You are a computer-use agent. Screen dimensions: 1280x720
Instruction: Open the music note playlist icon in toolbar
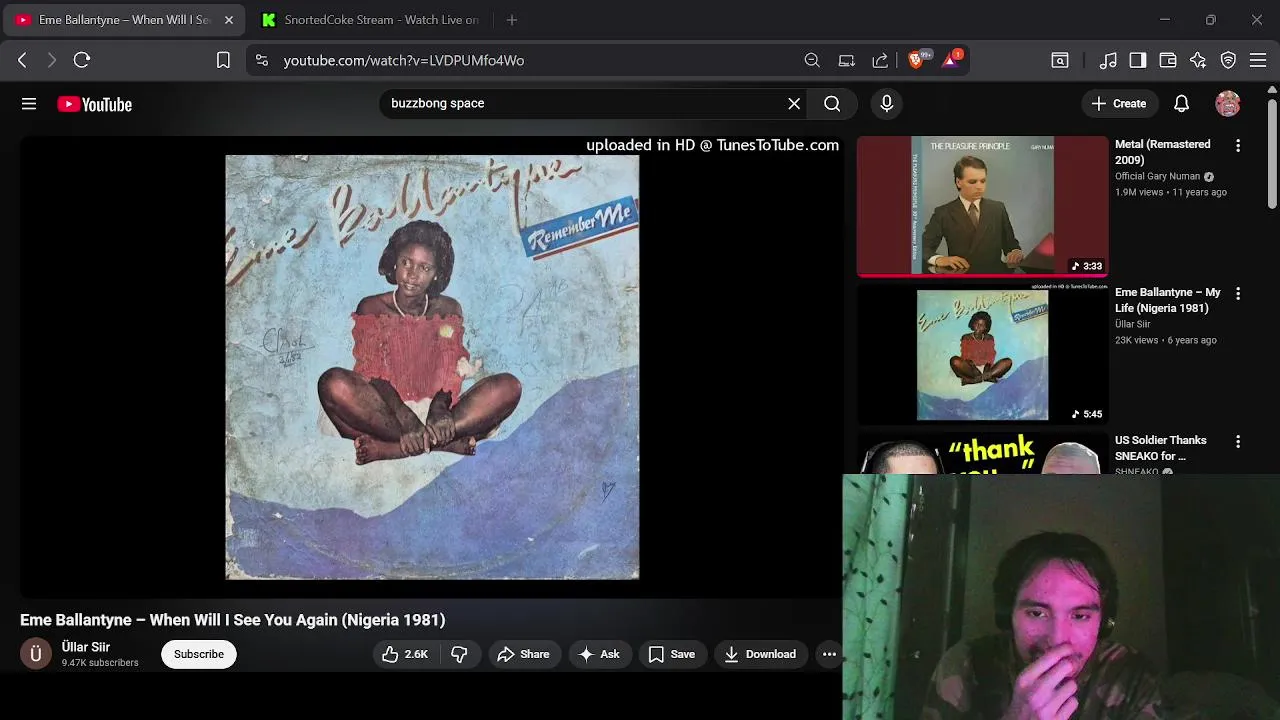pos(1108,60)
